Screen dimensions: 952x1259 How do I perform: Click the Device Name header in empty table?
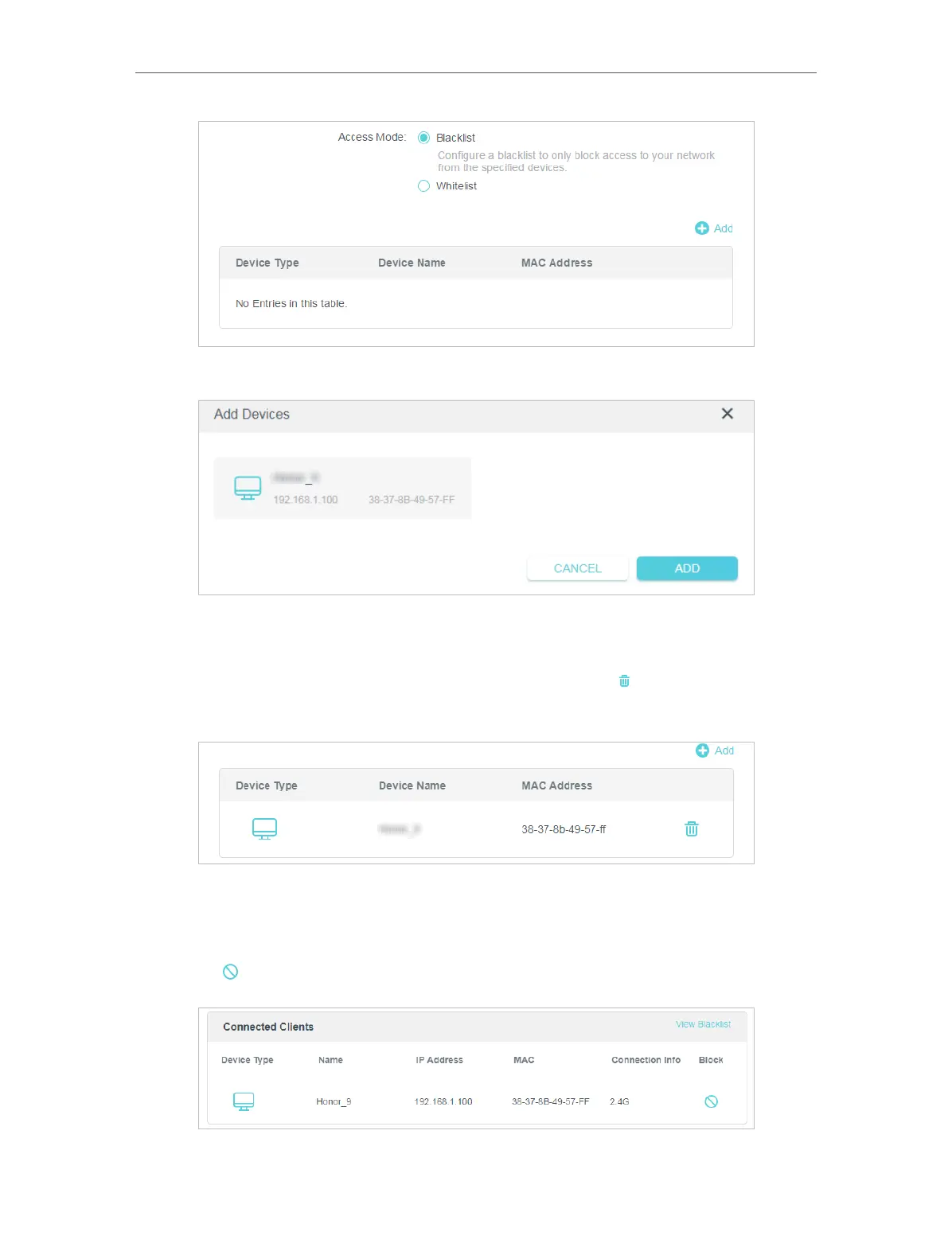tap(412, 263)
